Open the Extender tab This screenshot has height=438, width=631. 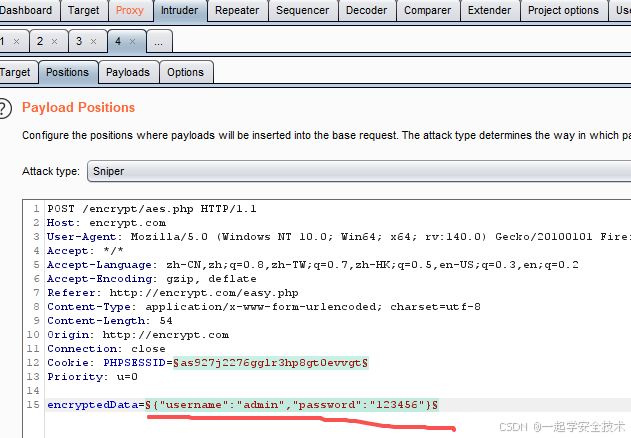pyautogui.click(x=489, y=10)
